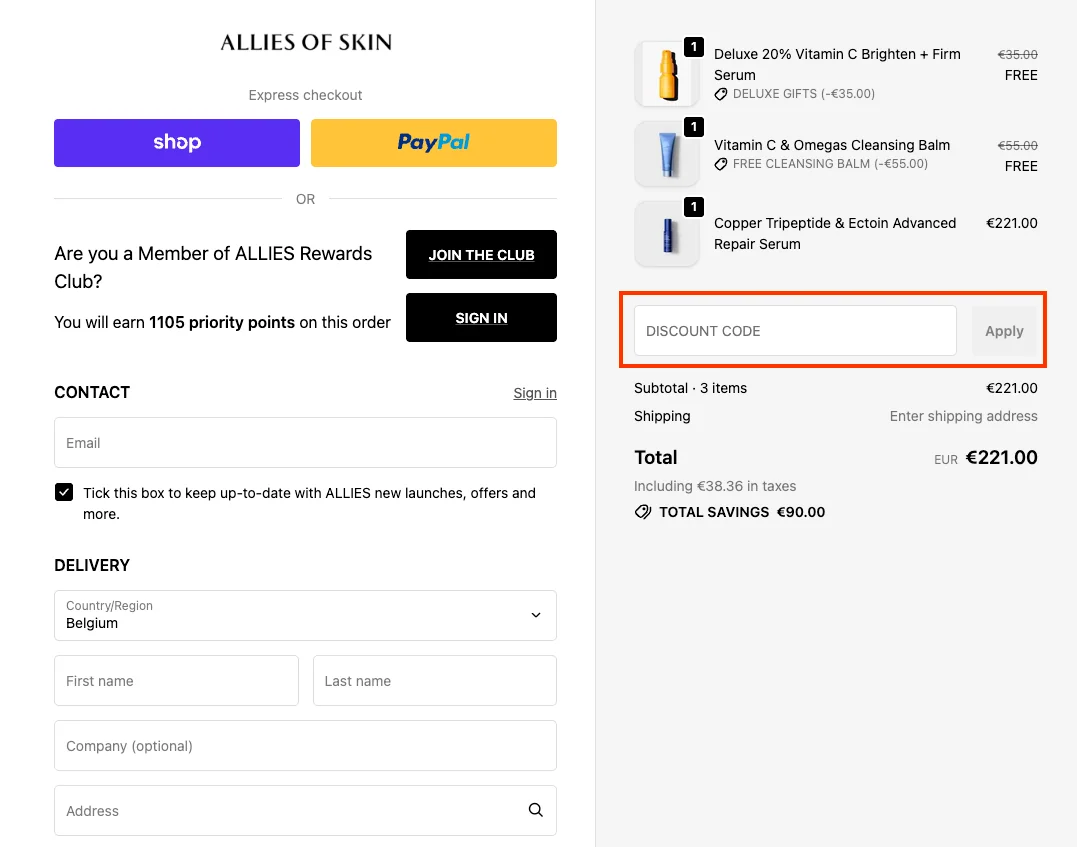Click the Free Cleansing Balm tag icon
Viewport: 1077px width, 847px height.
pyautogui.click(x=721, y=164)
